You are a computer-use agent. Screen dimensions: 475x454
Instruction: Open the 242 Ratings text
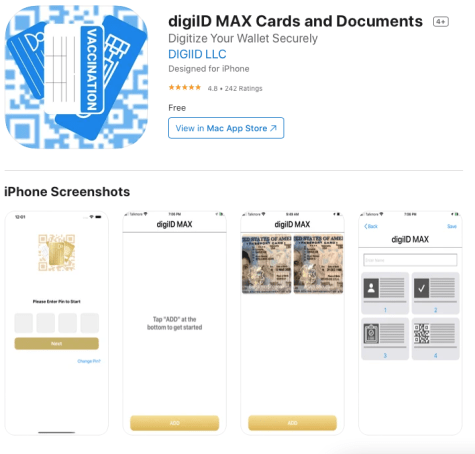pos(243,88)
